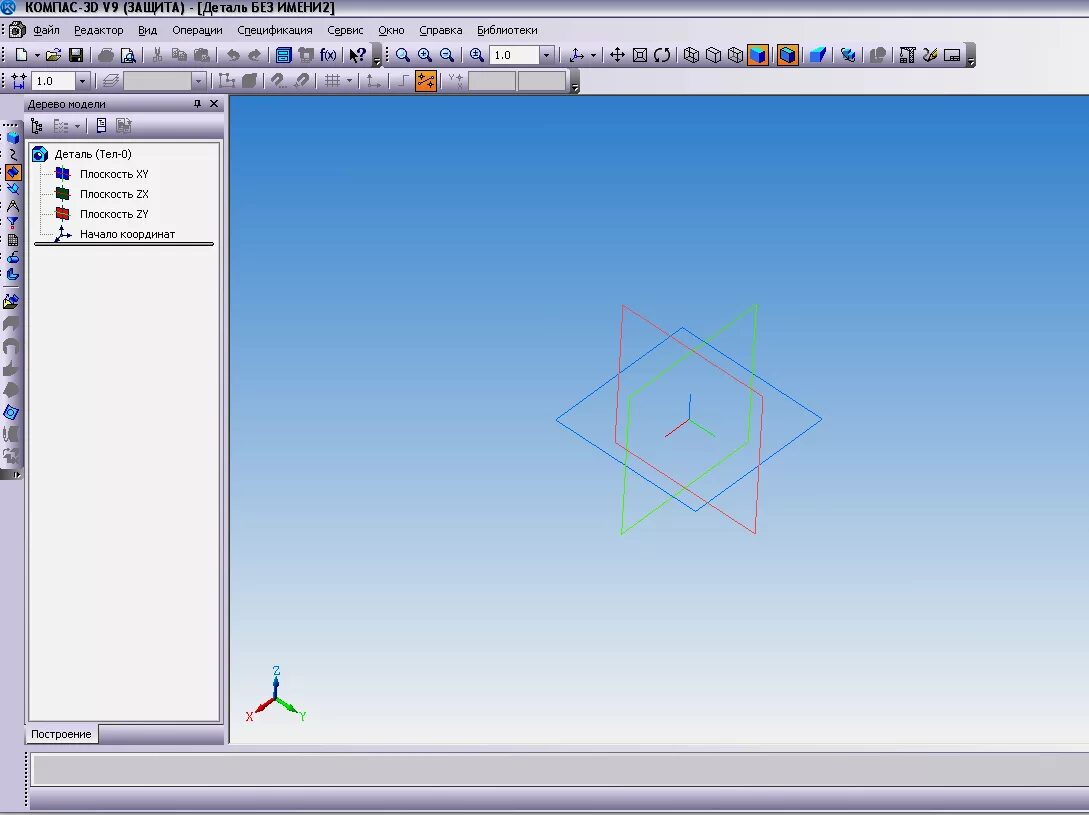Select the pan move tool
Viewport: 1089px width, 815px height.
coord(617,55)
